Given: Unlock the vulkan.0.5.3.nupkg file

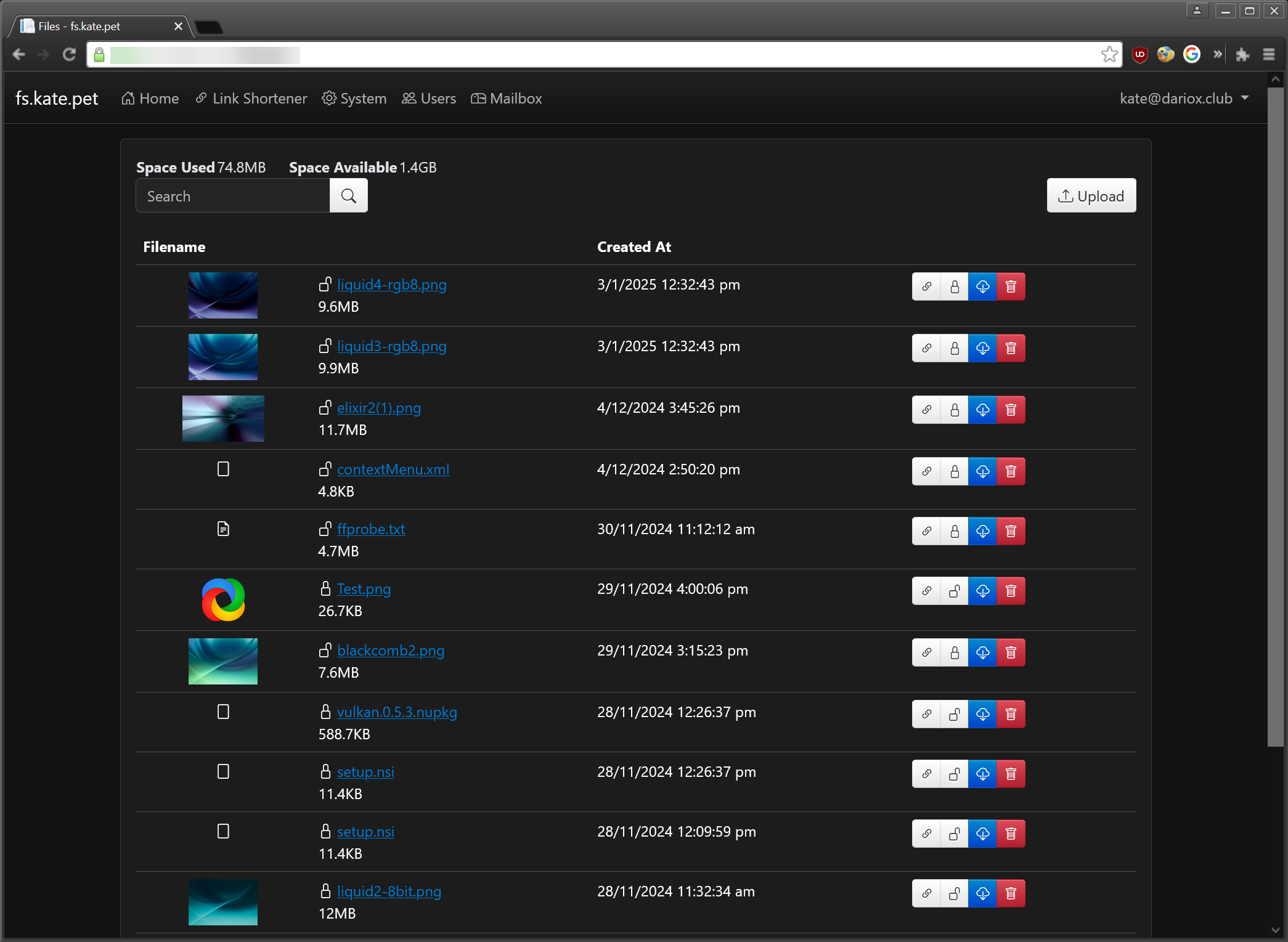Looking at the screenshot, I should (x=955, y=714).
